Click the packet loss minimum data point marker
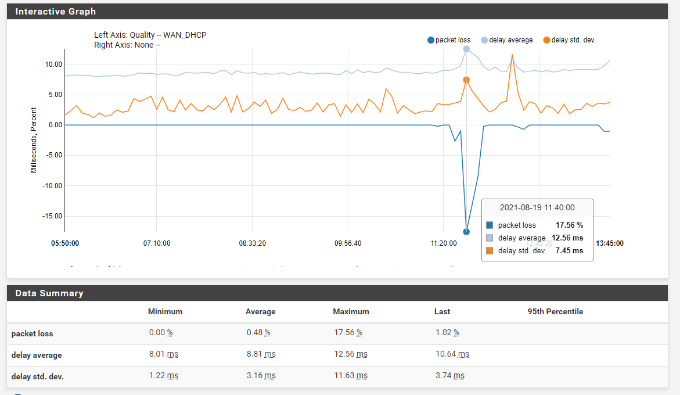The image size is (680, 395). click(466, 232)
